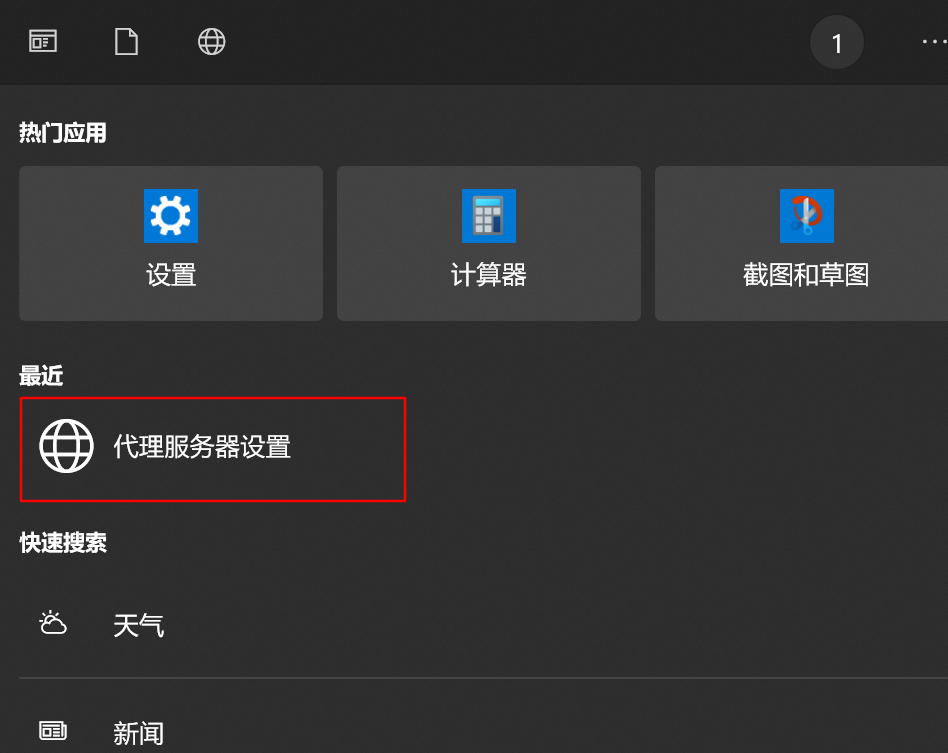Click the weather cloud-sun icon

point(53,623)
